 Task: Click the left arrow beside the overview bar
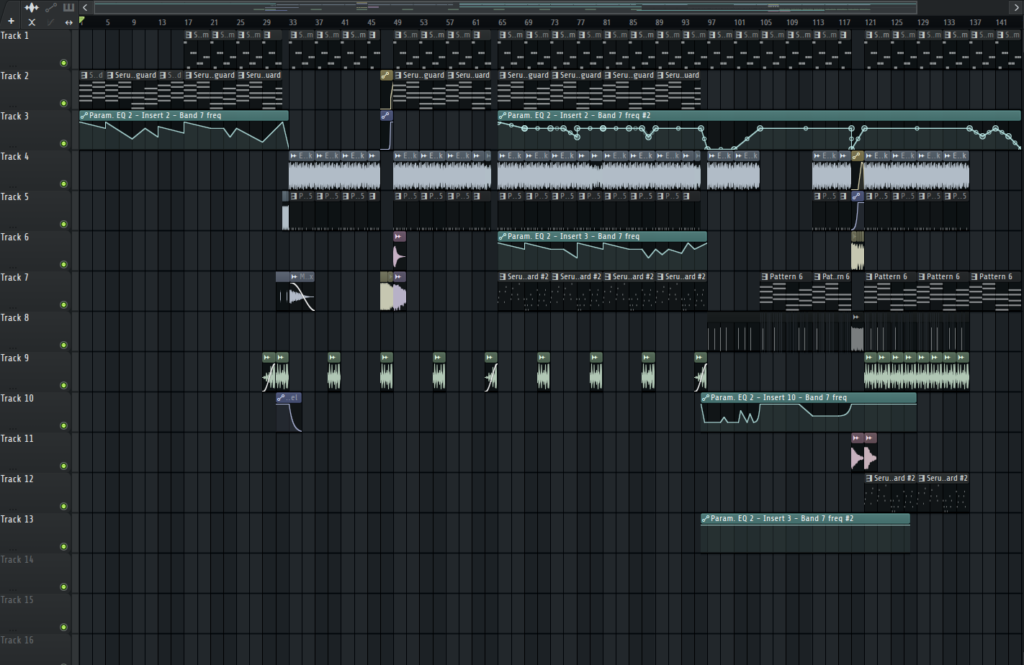(86, 8)
